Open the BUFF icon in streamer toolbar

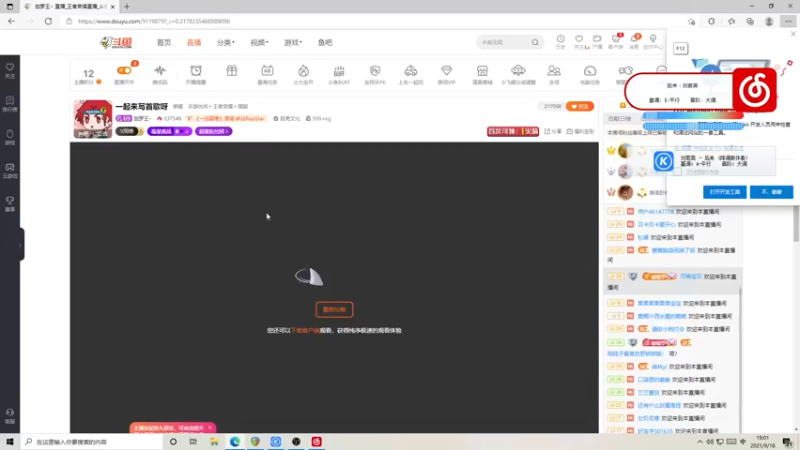339,70
